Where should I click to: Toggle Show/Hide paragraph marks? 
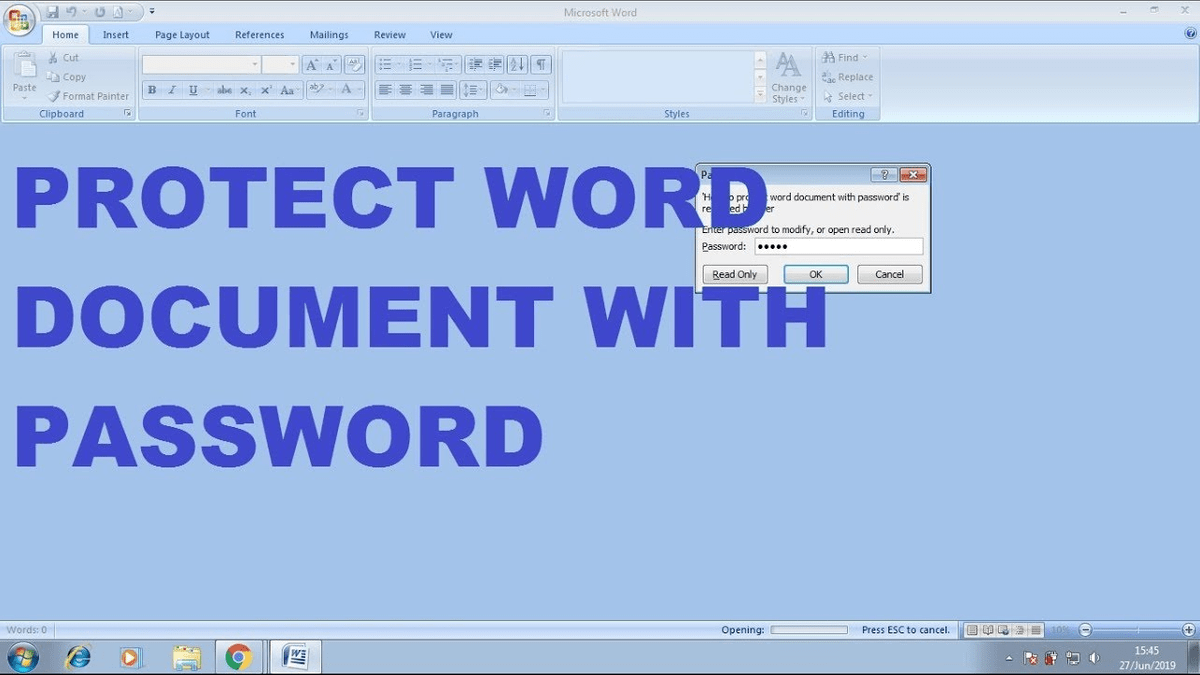coord(540,64)
